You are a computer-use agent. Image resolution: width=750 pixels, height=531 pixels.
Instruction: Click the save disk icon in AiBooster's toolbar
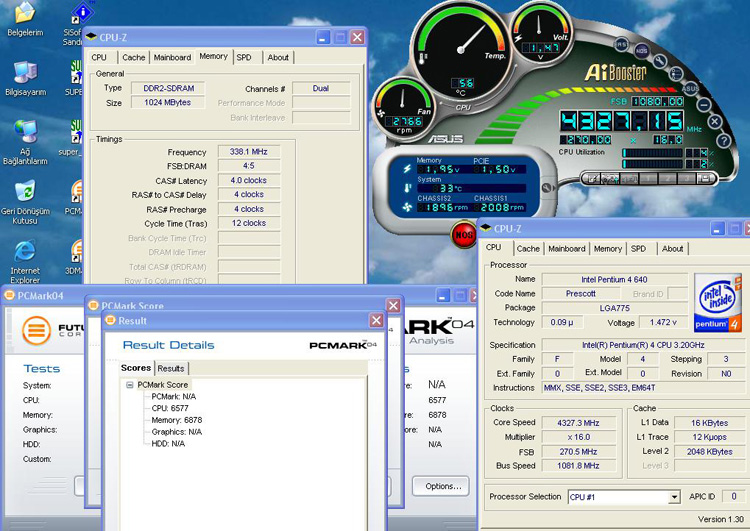(x=705, y=178)
